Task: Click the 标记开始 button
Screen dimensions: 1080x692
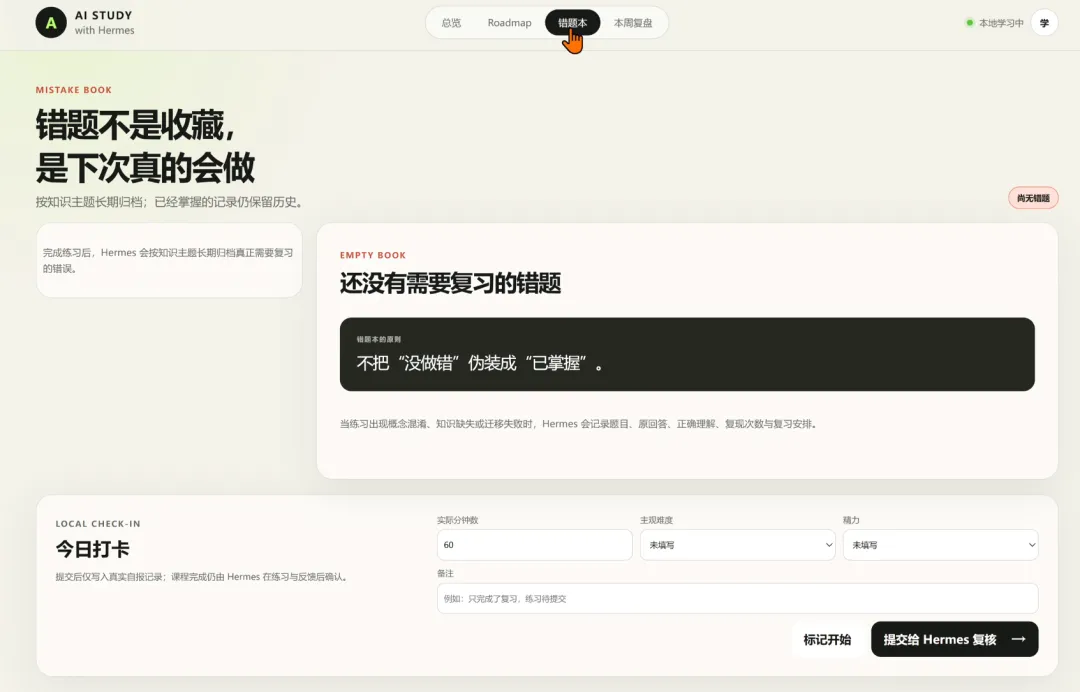Action: tap(827, 640)
